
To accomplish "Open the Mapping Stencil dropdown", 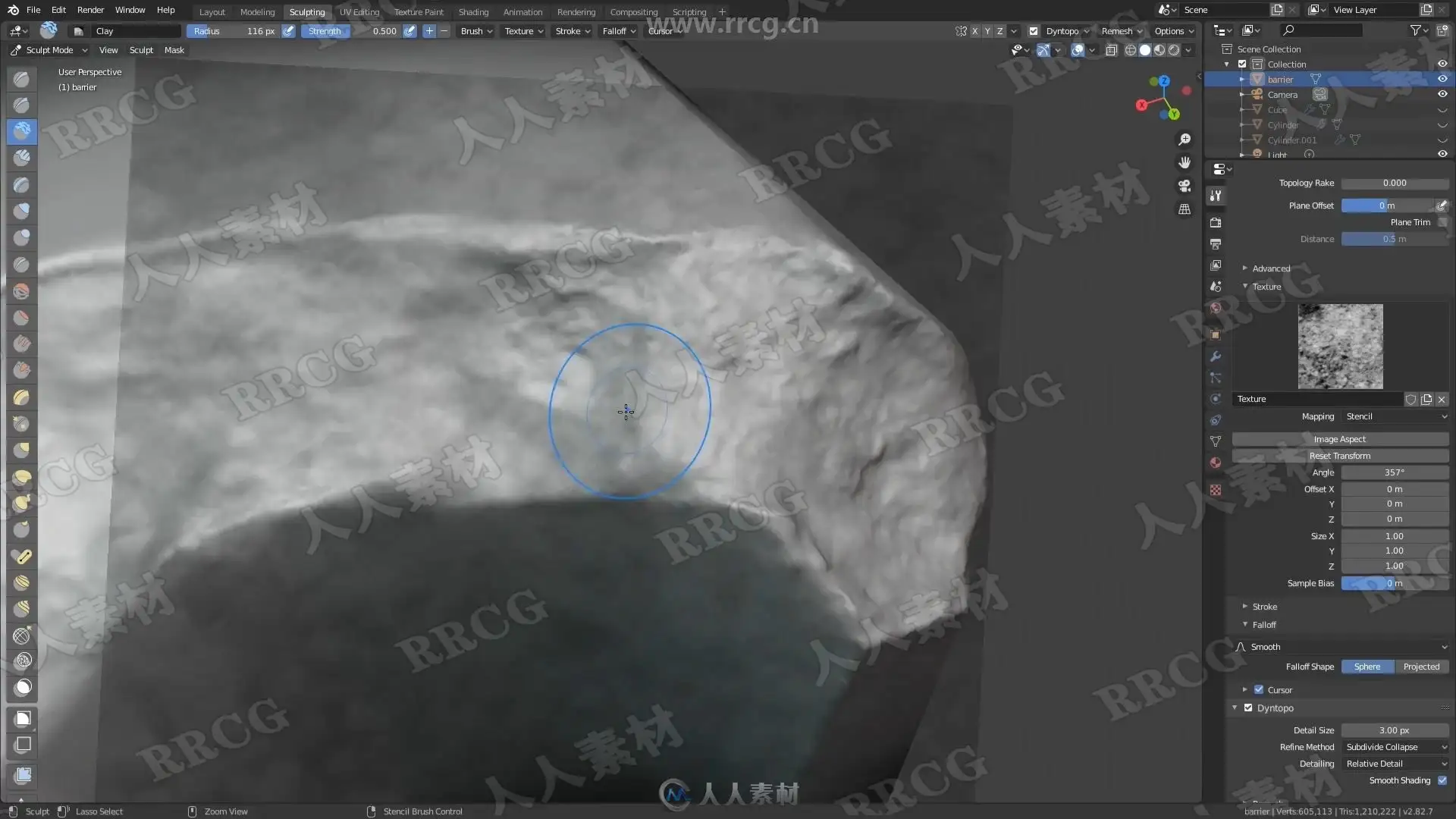I will click(1395, 416).
